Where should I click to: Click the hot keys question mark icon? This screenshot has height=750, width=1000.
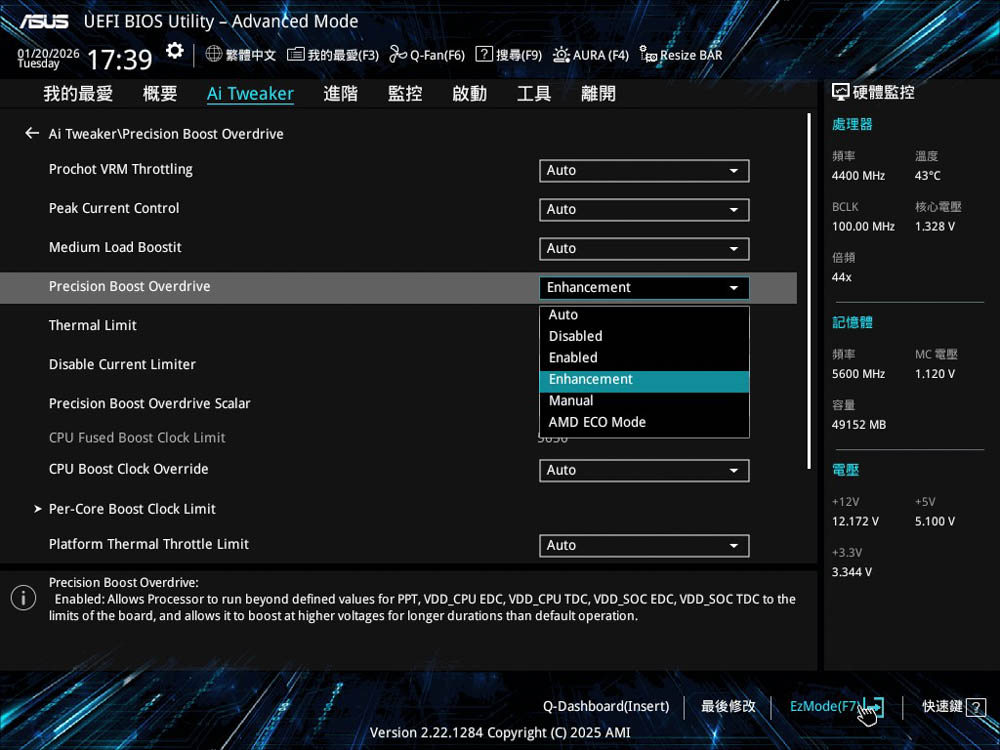[976, 707]
